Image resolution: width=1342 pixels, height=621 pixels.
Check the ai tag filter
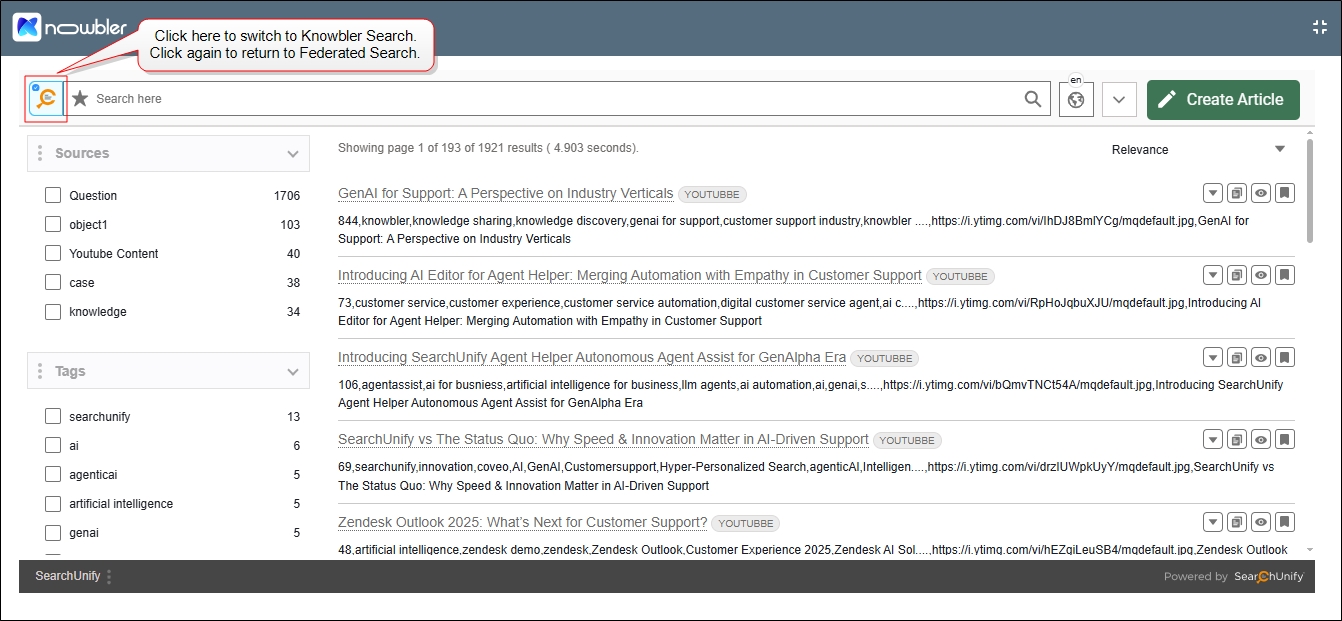click(x=53, y=445)
